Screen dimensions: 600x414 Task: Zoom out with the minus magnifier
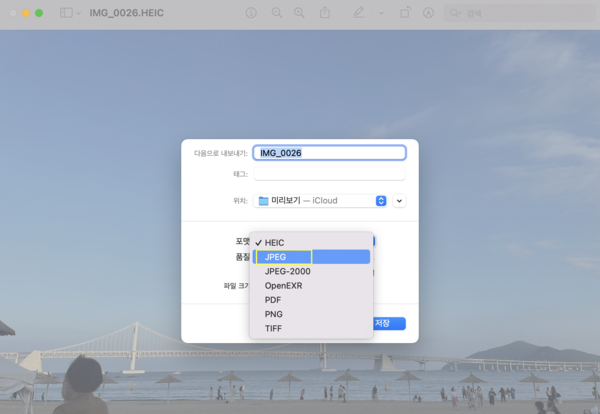(277, 13)
